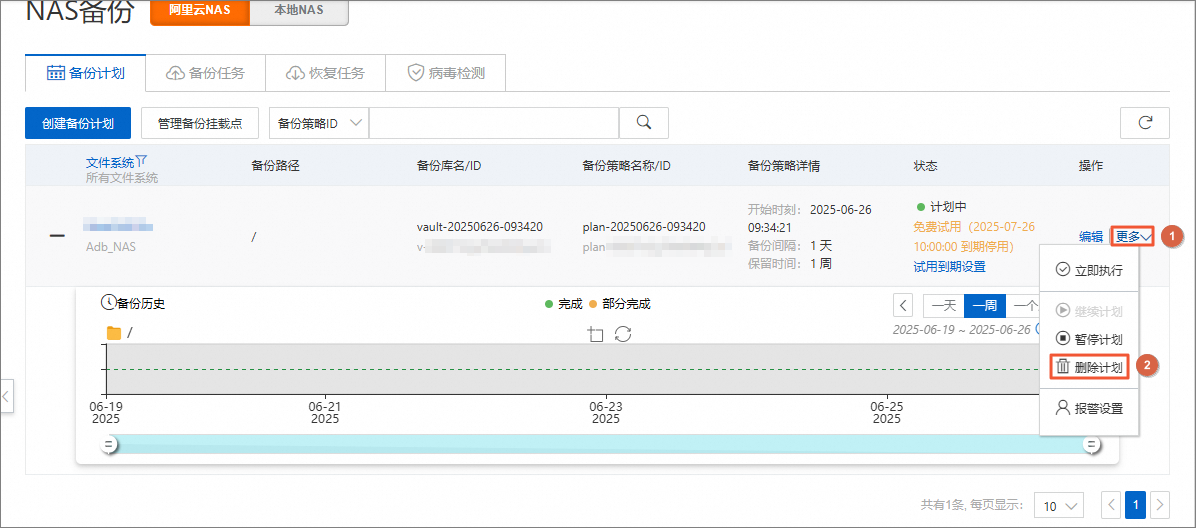Click the date range 2025-06-19 ~ 2025-06-26

tap(962, 330)
